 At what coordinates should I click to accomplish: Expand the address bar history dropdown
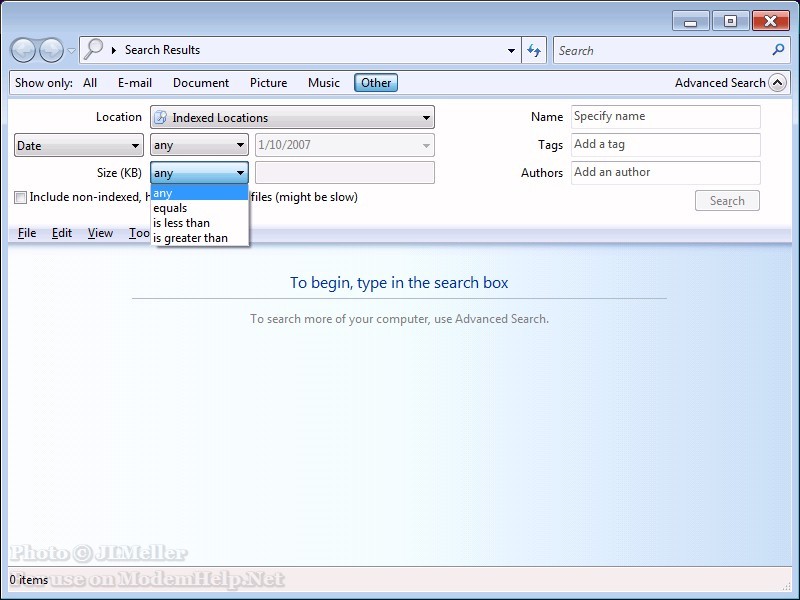(x=511, y=51)
